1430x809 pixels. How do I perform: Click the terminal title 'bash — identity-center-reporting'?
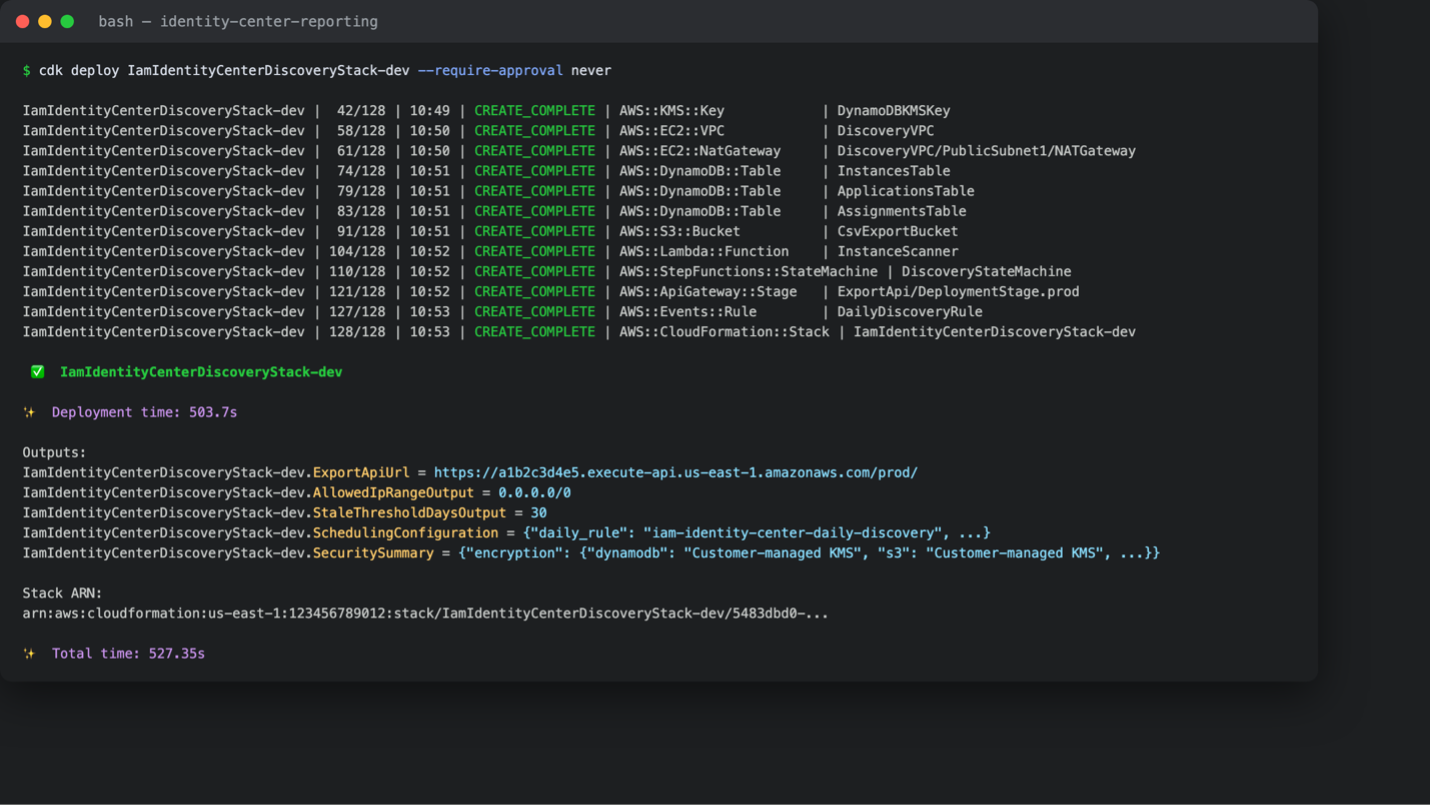[x=238, y=21]
